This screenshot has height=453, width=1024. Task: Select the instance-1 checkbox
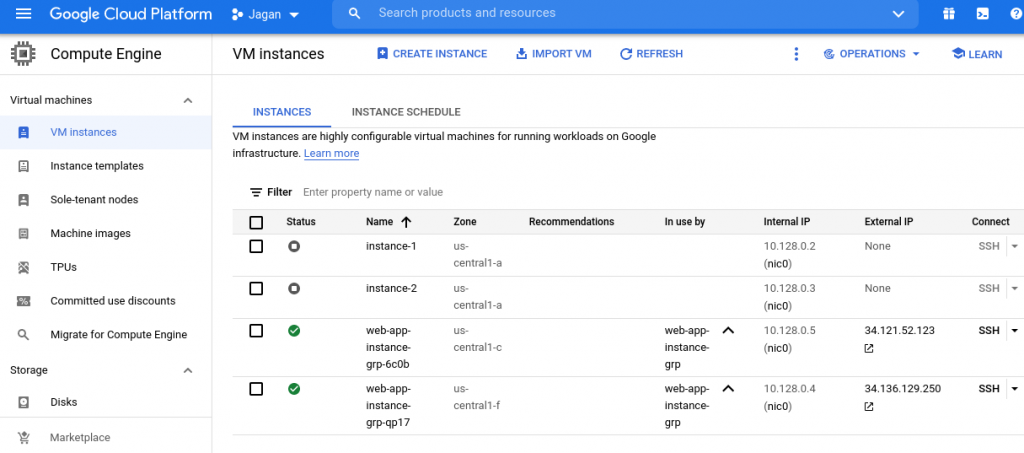[256, 246]
